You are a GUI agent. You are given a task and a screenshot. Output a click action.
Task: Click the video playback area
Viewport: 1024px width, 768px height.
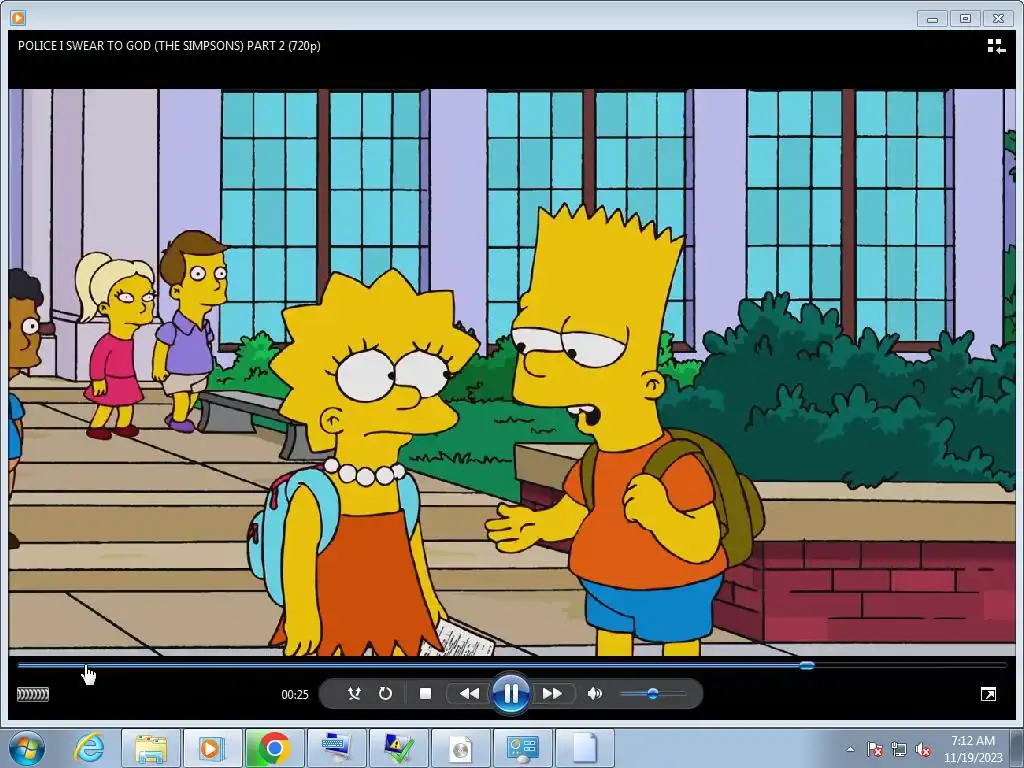[512, 372]
